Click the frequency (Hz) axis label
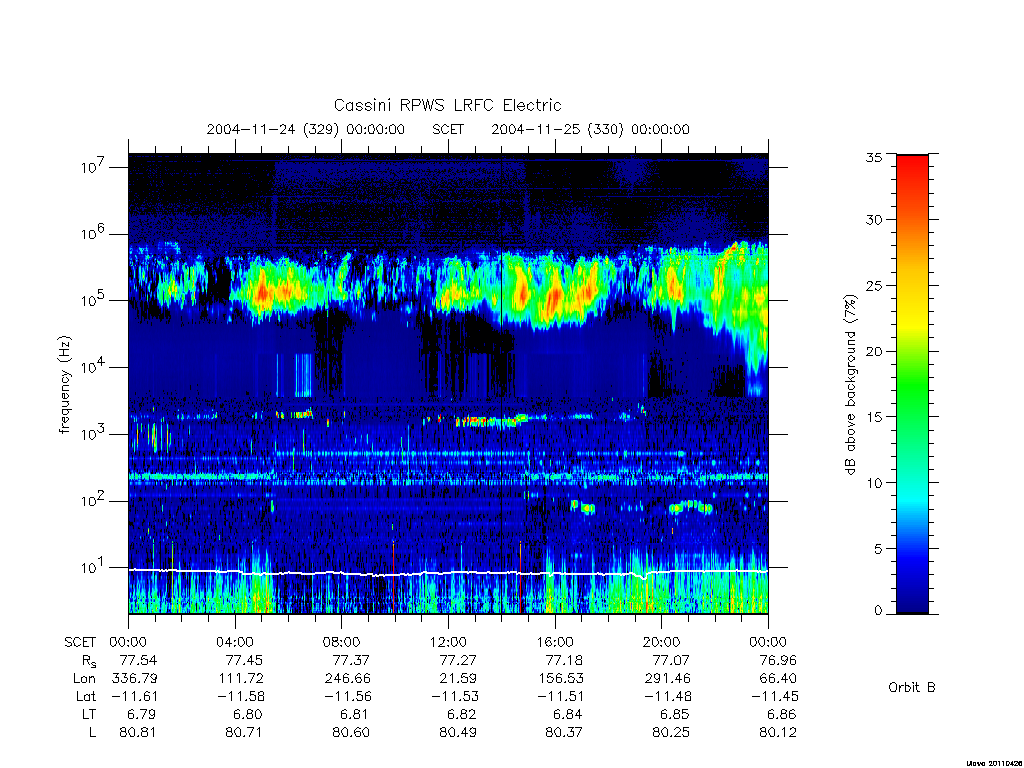Screen dimensions: 1024x768 [x=64, y=385]
